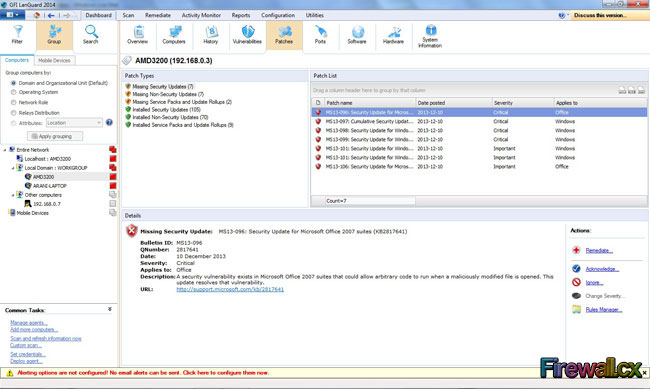Click the blue Acknowledge checkmark icon
The width and height of the screenshot is (650, 389).
click(x=576, y=269)
